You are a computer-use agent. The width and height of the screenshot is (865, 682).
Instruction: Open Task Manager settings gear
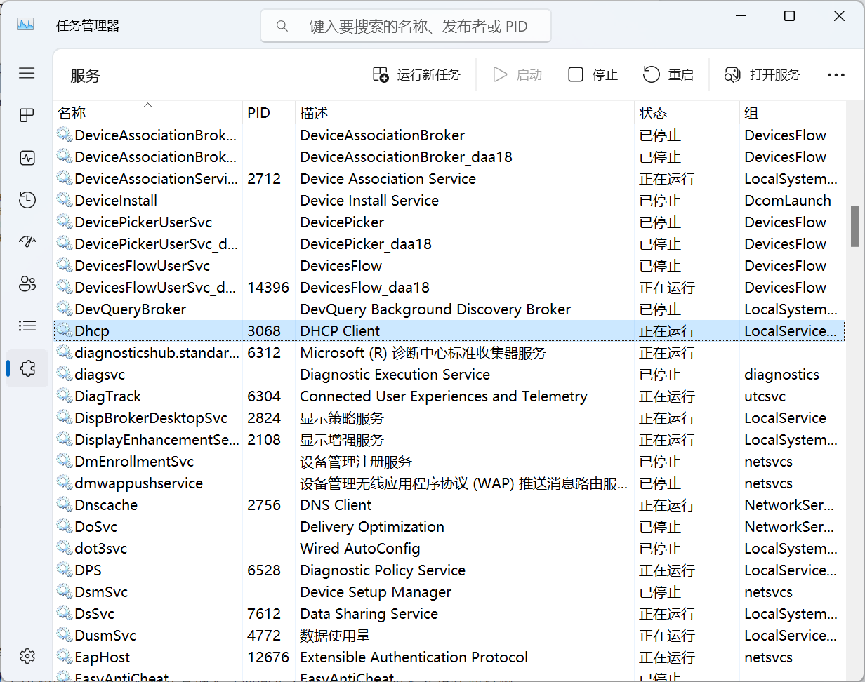(27, 656)
